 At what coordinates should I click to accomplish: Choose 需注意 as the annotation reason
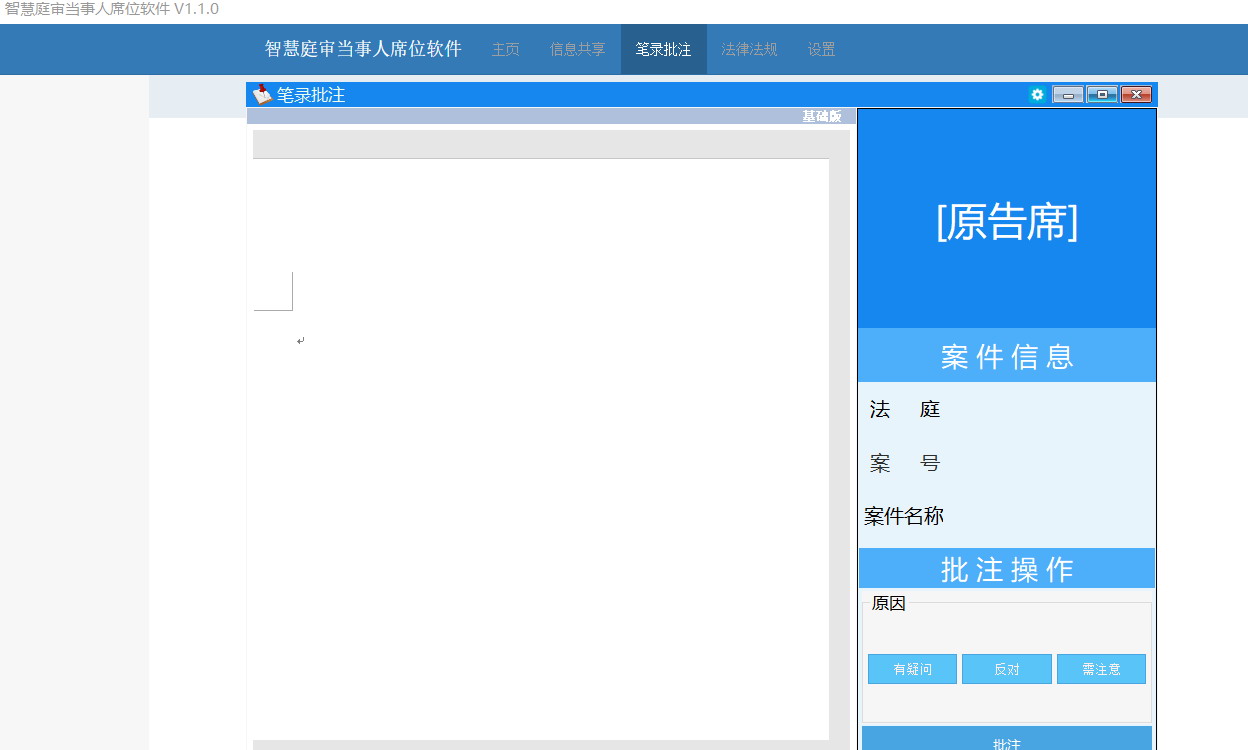click(1101, 669)
